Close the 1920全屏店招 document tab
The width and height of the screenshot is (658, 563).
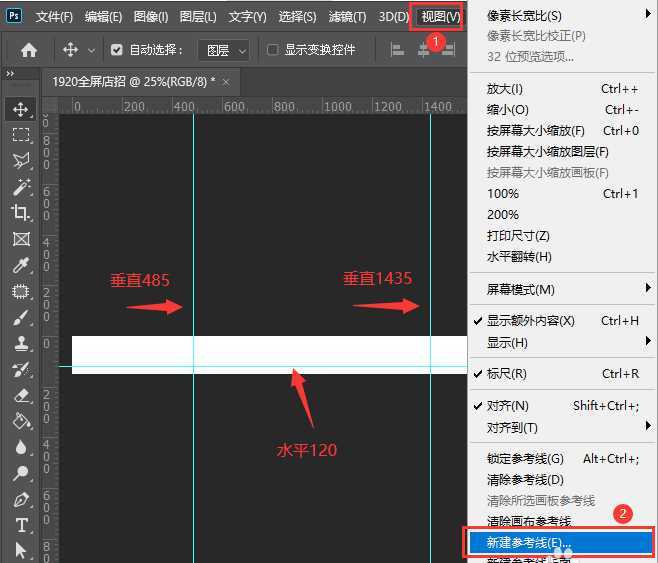(226, 81)
